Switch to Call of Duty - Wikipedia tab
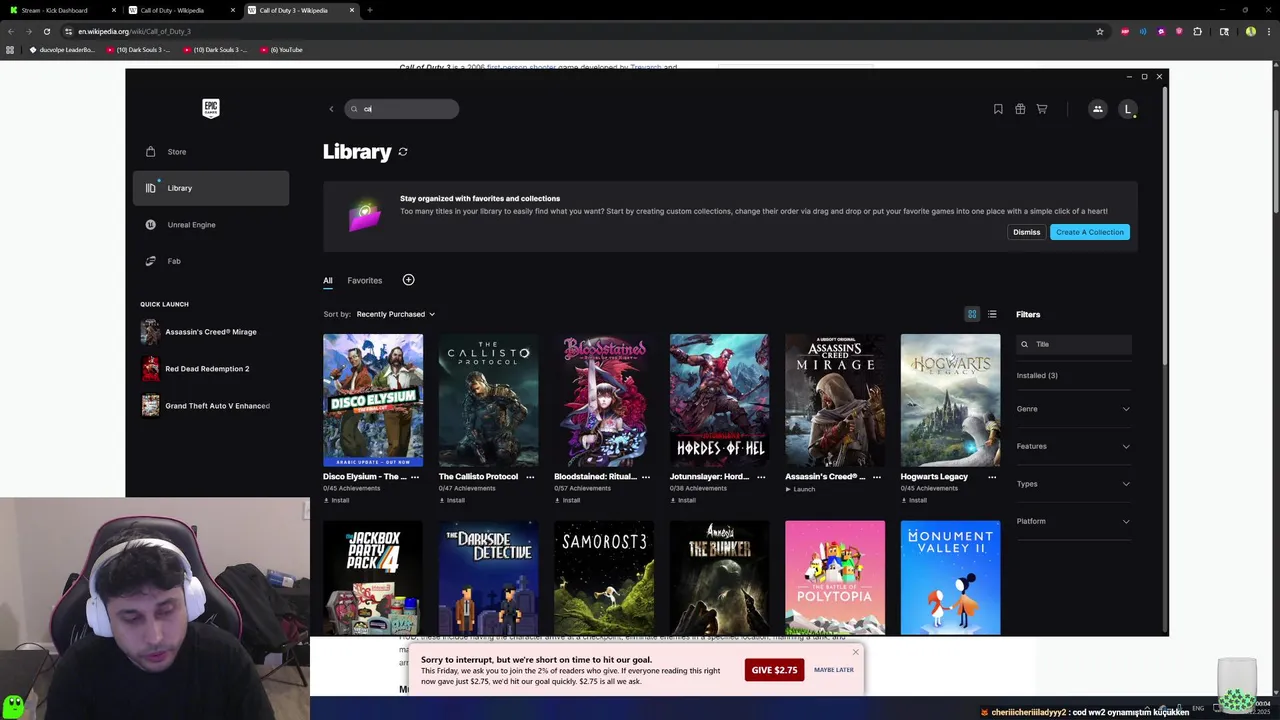Viewport: 1280px width, 720px height. click(180, 10)
